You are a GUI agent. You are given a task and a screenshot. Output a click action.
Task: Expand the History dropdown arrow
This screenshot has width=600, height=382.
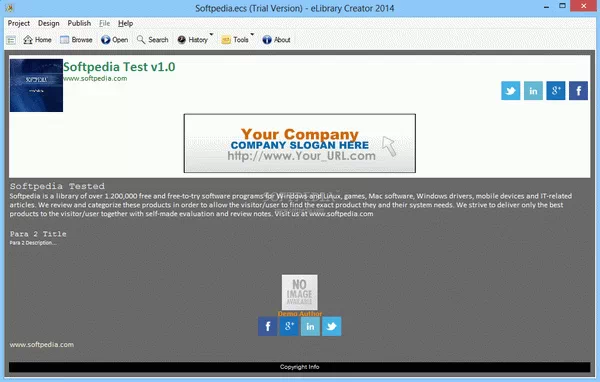[x=211, y=35]
